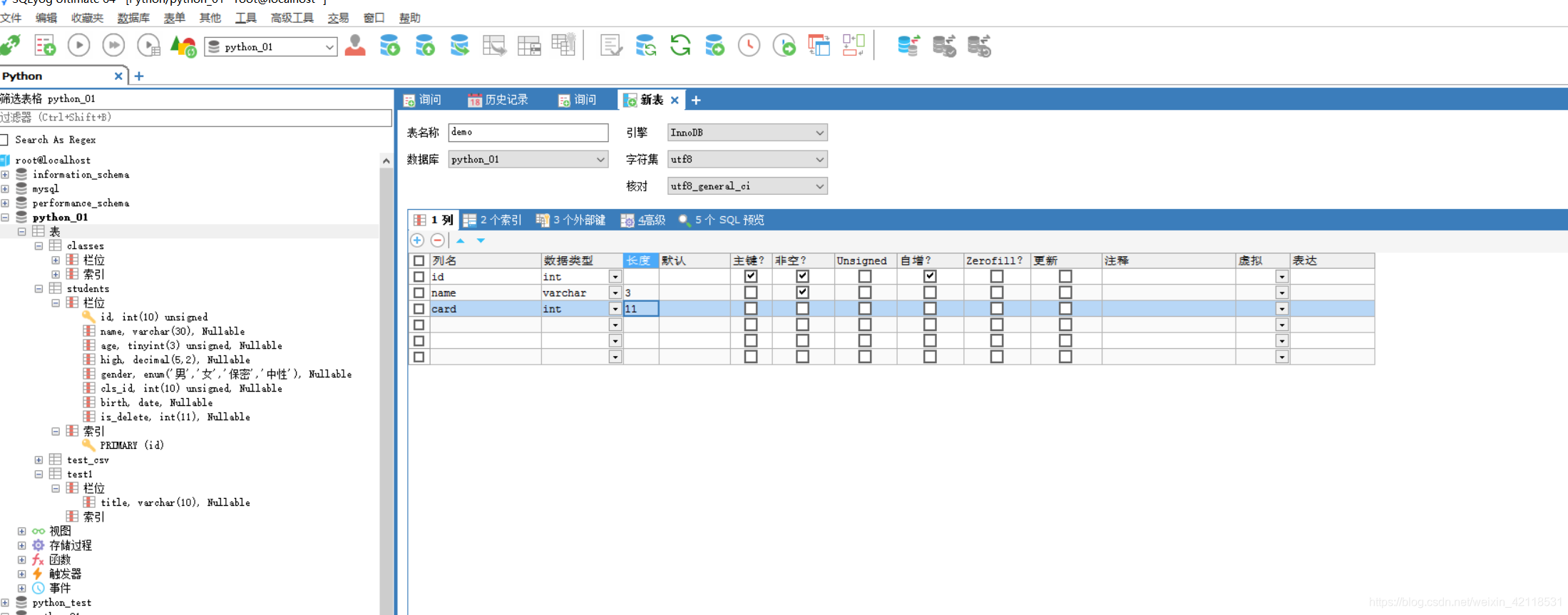This screenshot has width=1568, height=615.
Task: Click the scheduled clock toolbar icon
Action: [x=749, y=46]
